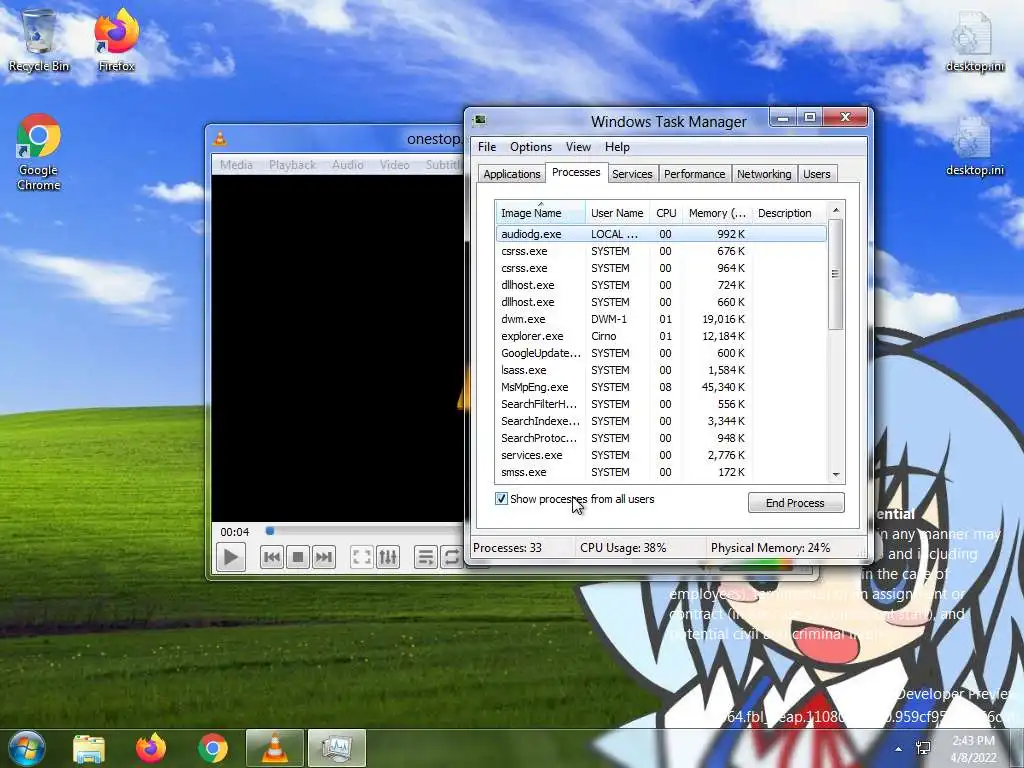Open the Google Chrome desktop shortcut
Screen dimensions: 1024x768
(39, 152)
